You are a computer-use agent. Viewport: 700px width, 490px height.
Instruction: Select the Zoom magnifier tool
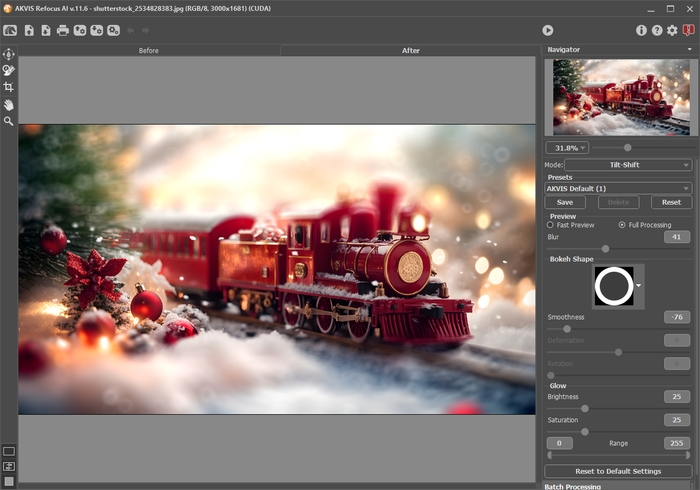coord(8,121)
